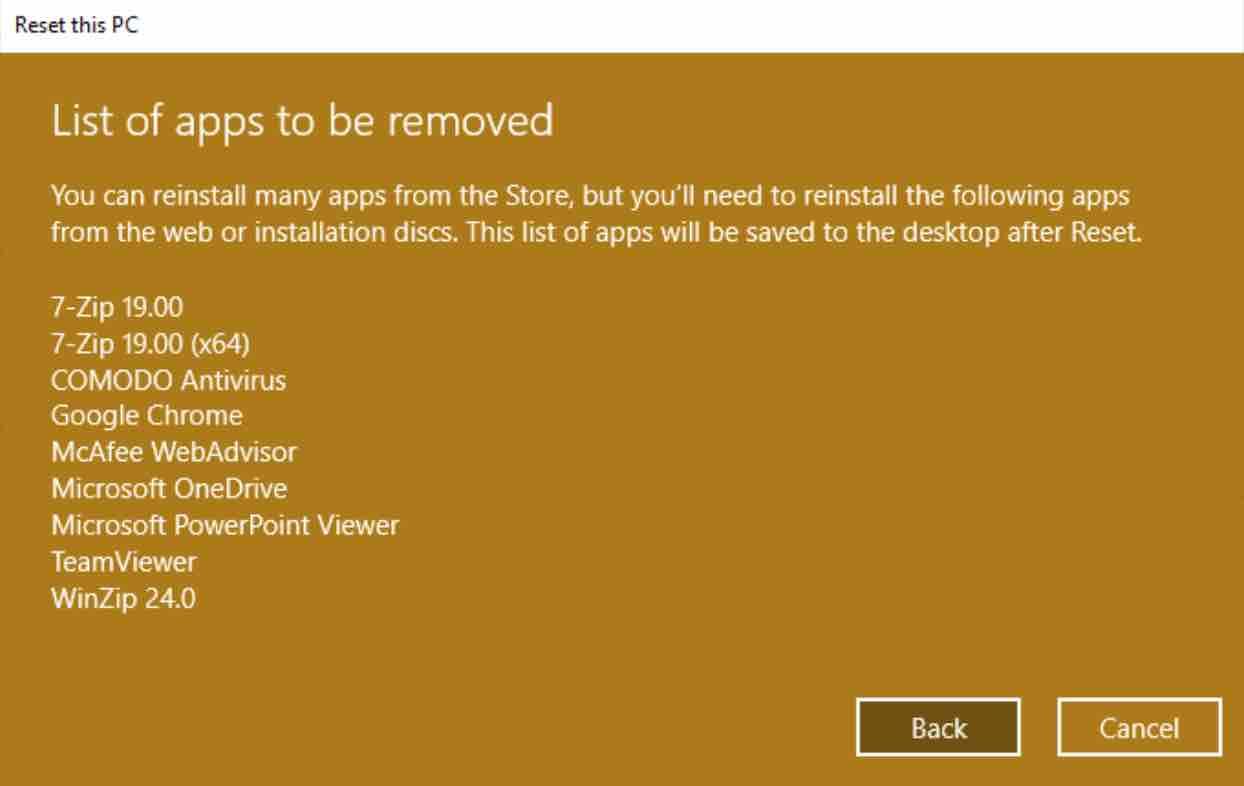Click Google Chrome in the apps list
Image resolution: width=1244 pixels, height=786 pixels.
coord(146,416)
